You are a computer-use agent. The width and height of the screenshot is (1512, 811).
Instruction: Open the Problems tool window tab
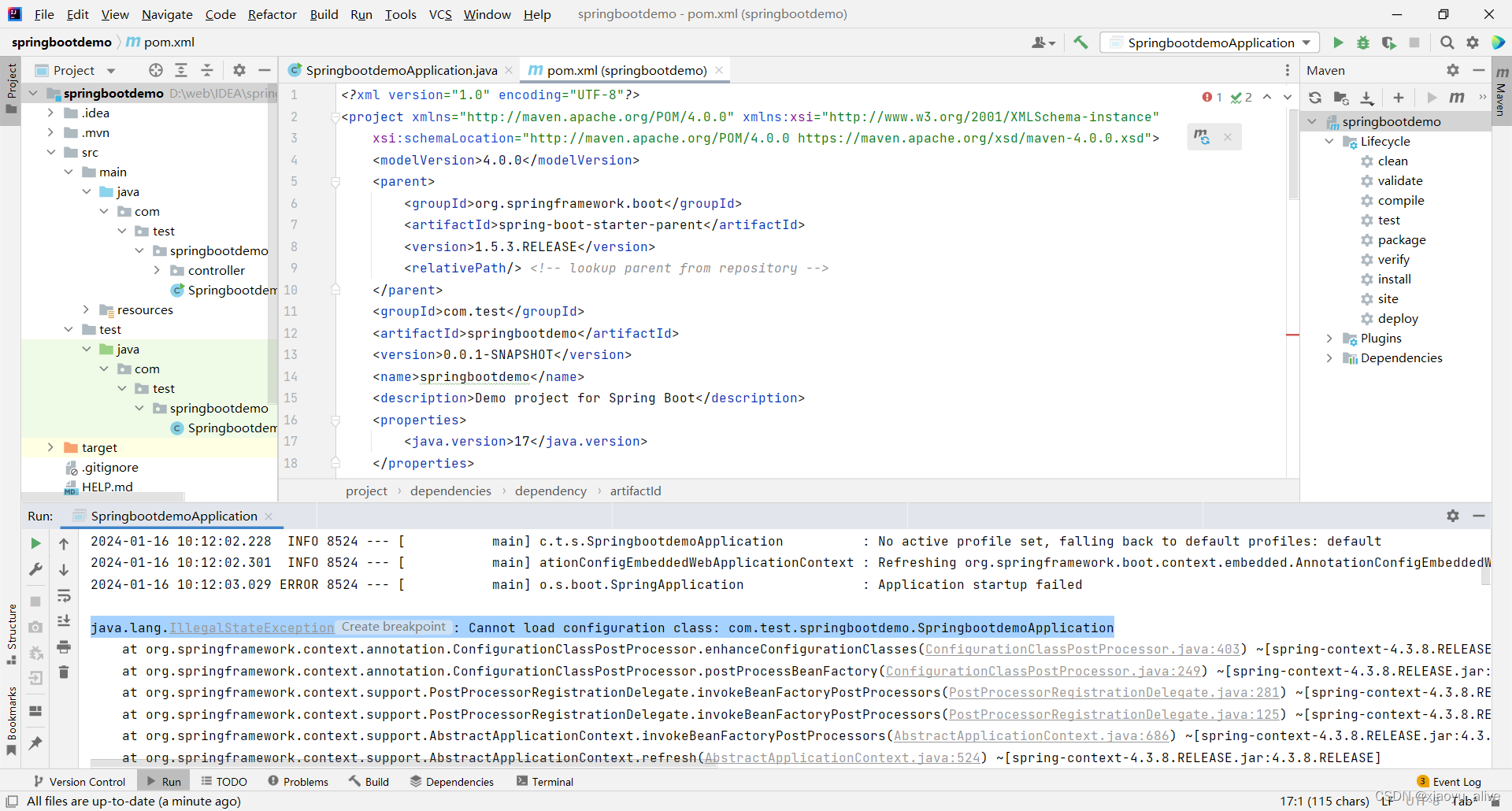tap(298, 782)
